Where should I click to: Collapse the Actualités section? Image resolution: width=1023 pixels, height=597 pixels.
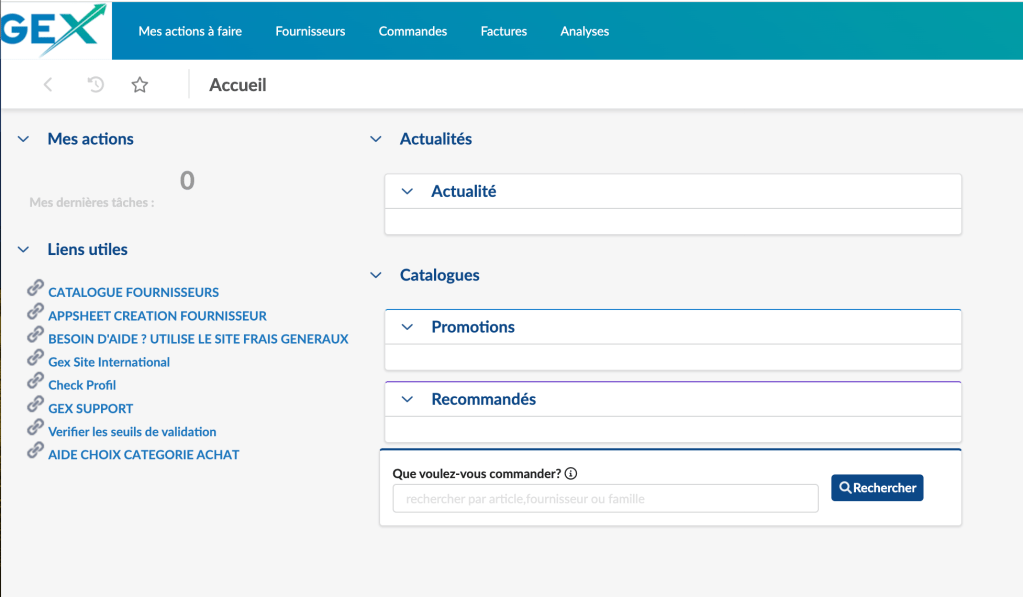point(376,140)
